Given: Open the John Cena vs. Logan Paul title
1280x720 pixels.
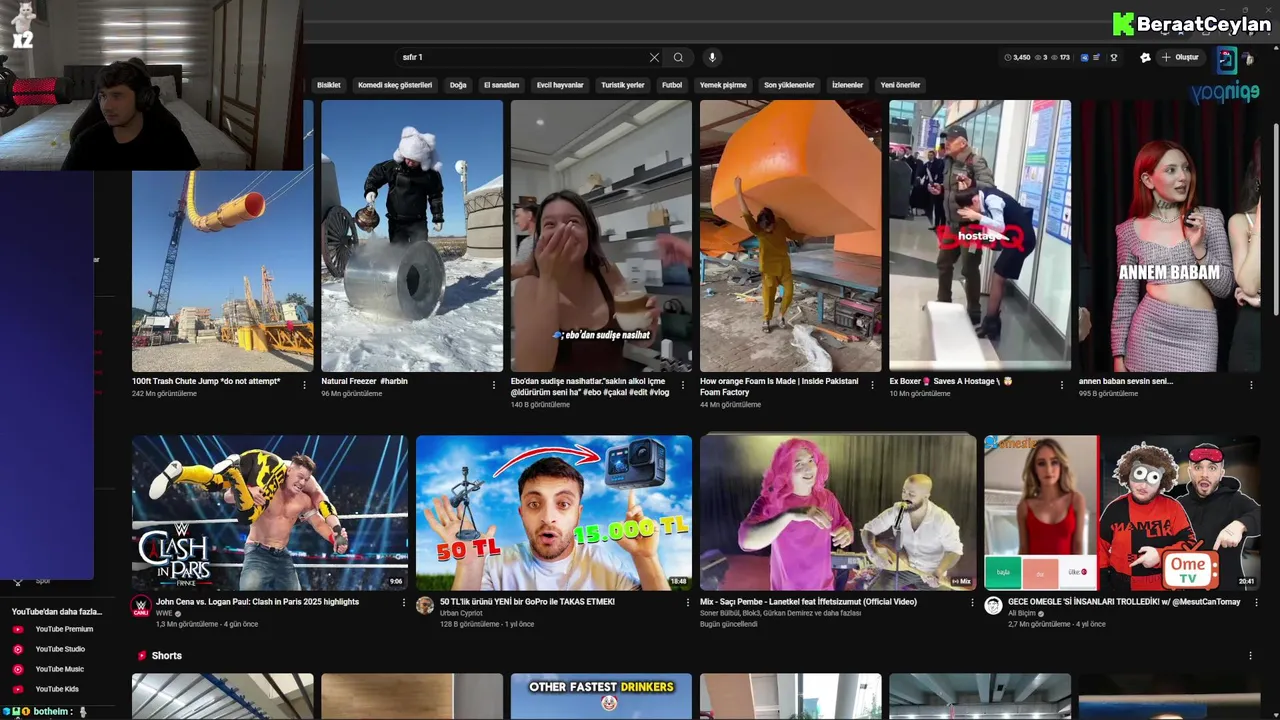Looking at the screenshot, I should click(257, 602).
